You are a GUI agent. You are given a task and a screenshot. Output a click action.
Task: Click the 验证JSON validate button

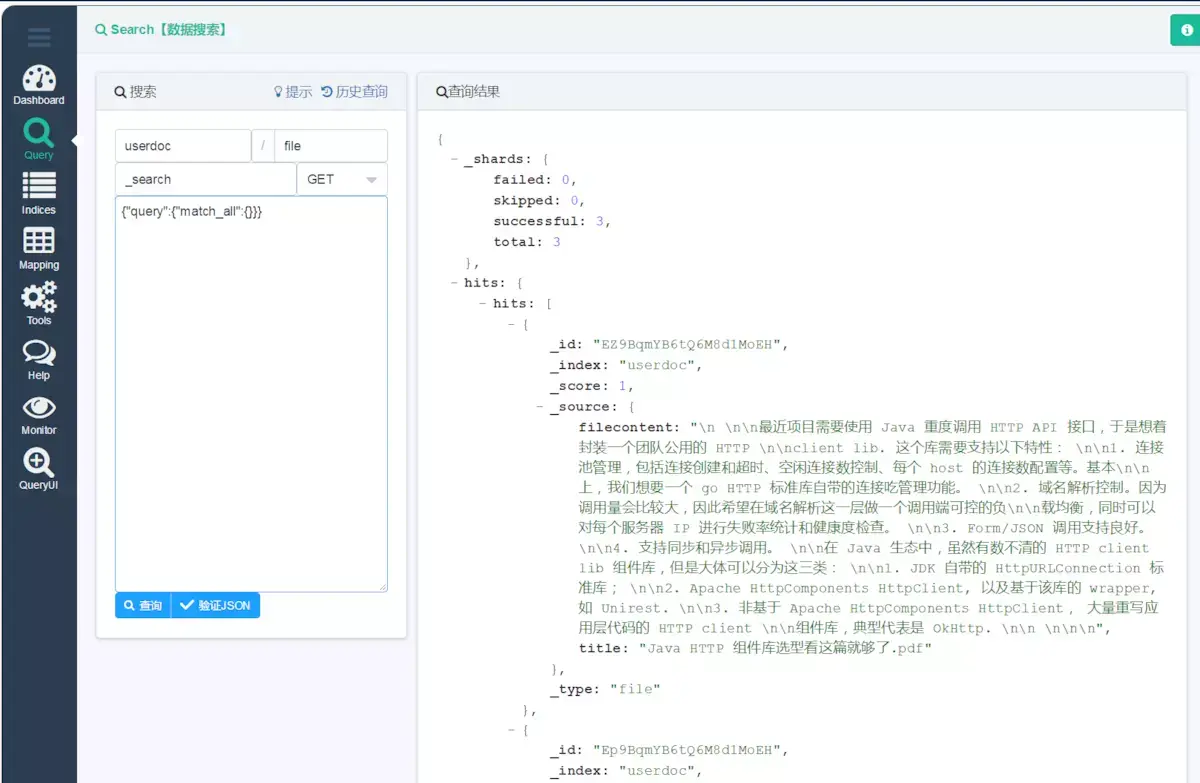(x=216, y=605)
